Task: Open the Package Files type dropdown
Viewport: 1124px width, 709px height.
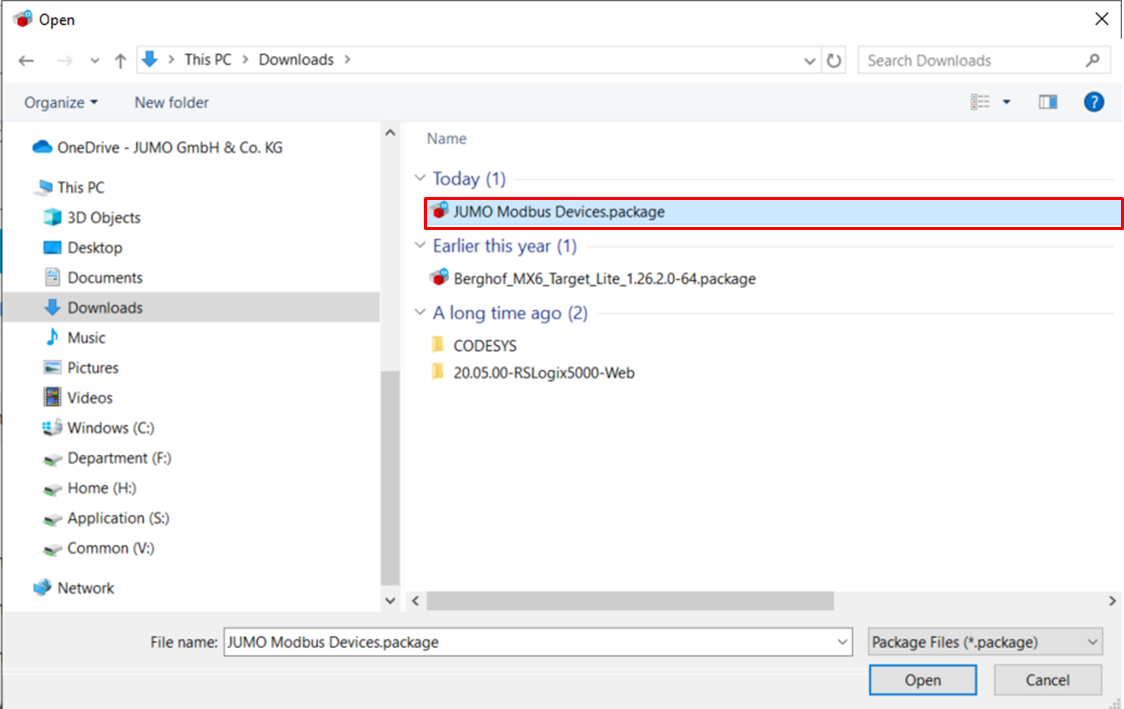Action: [x=985, y=642]
